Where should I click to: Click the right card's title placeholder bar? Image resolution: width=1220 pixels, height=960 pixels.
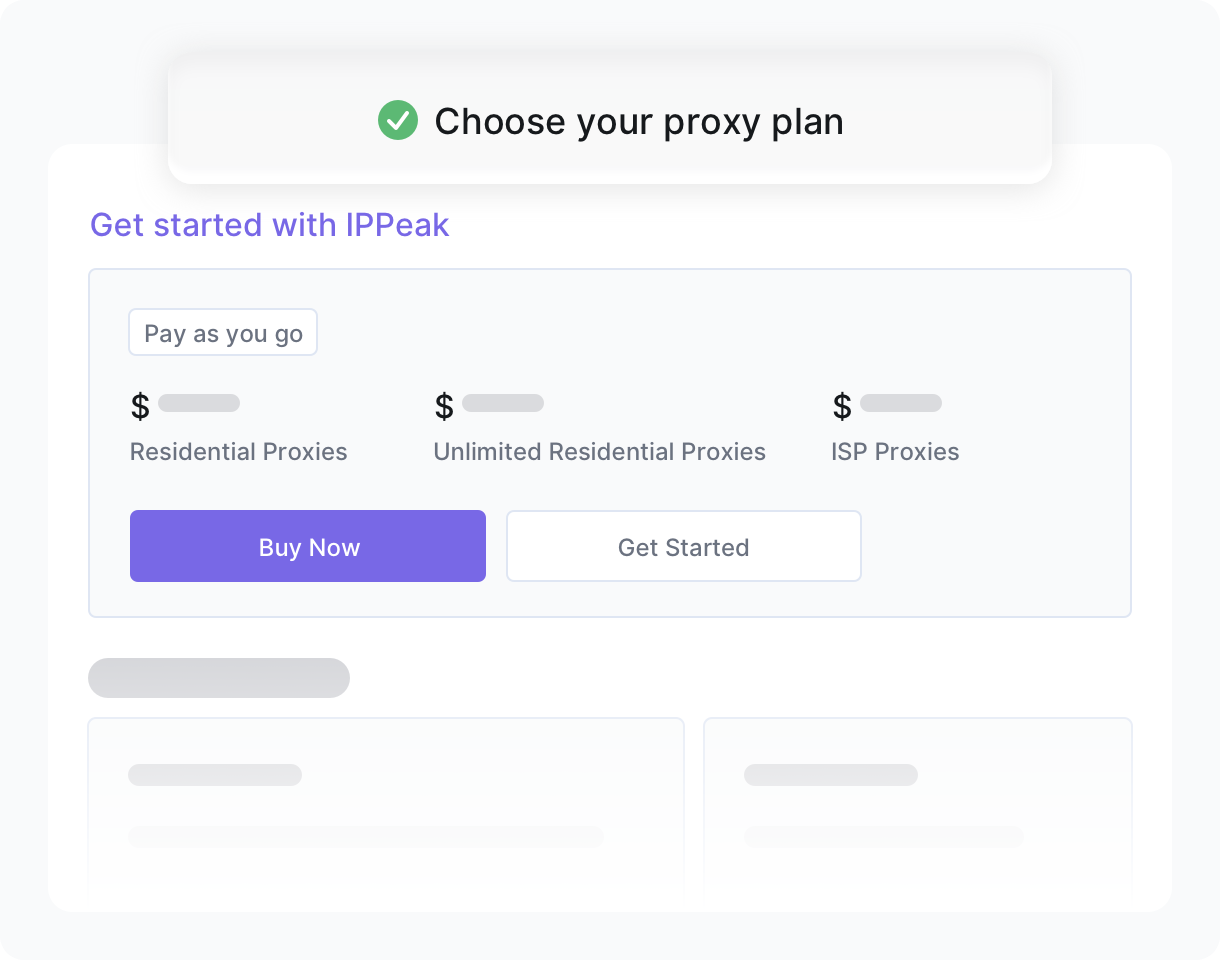(831, 775)
